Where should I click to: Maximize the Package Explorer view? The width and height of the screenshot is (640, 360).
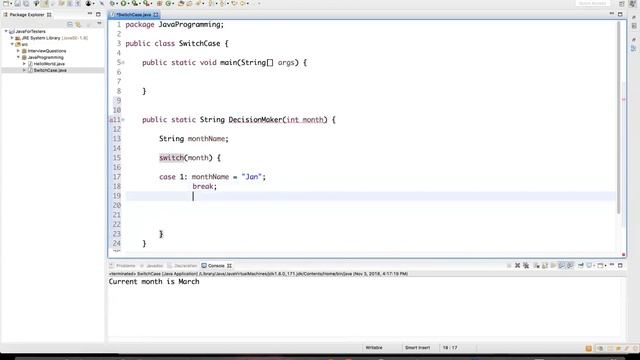click(98, 14)
